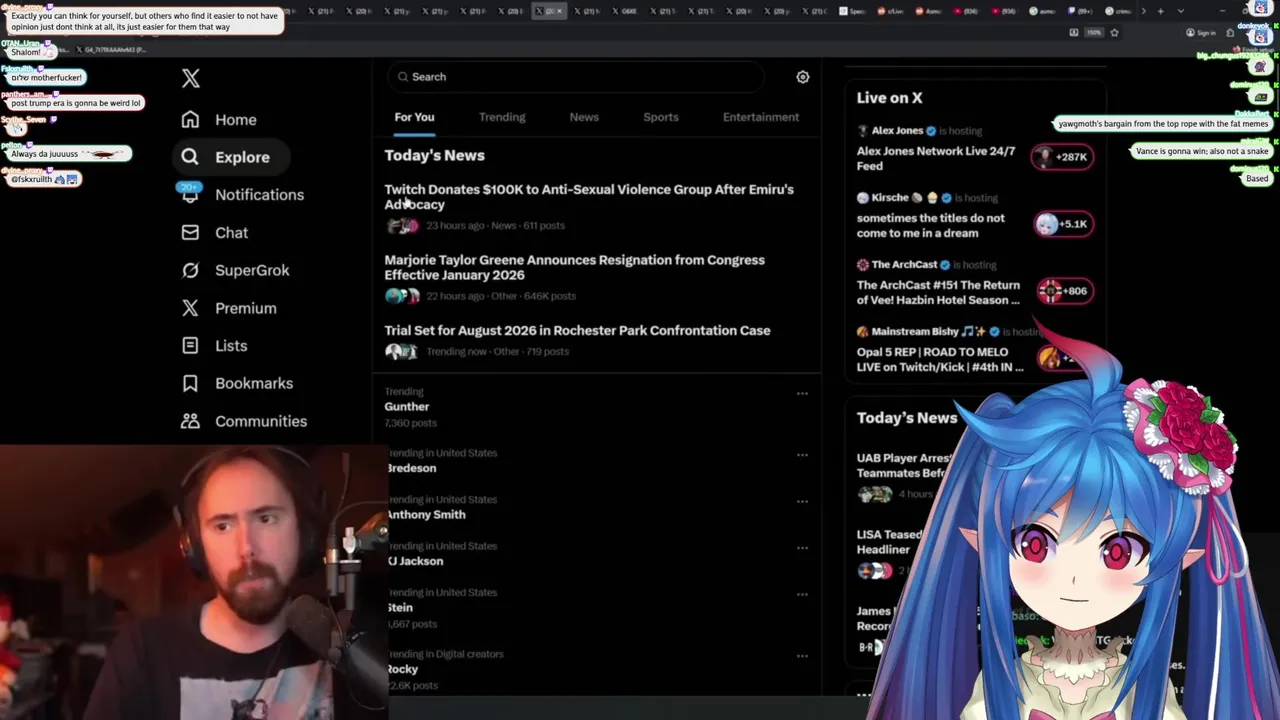Open Communities icon in sidebar
The image size is (1280, 720).
pos(190,421)
